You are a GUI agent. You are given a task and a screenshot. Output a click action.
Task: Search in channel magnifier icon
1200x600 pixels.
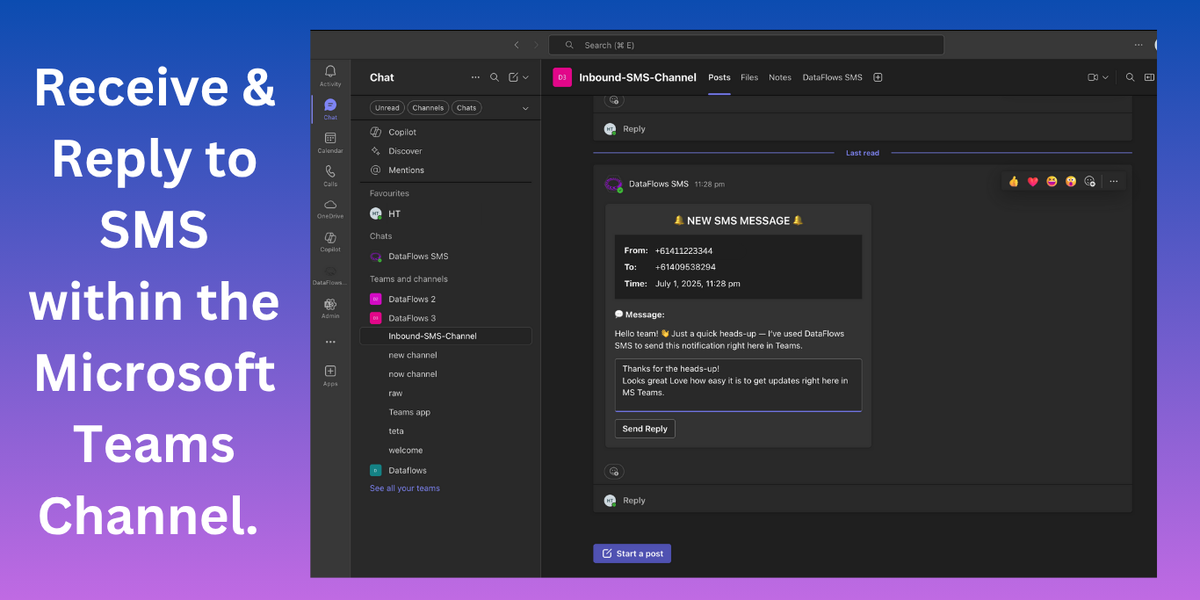pos(1130,77)
